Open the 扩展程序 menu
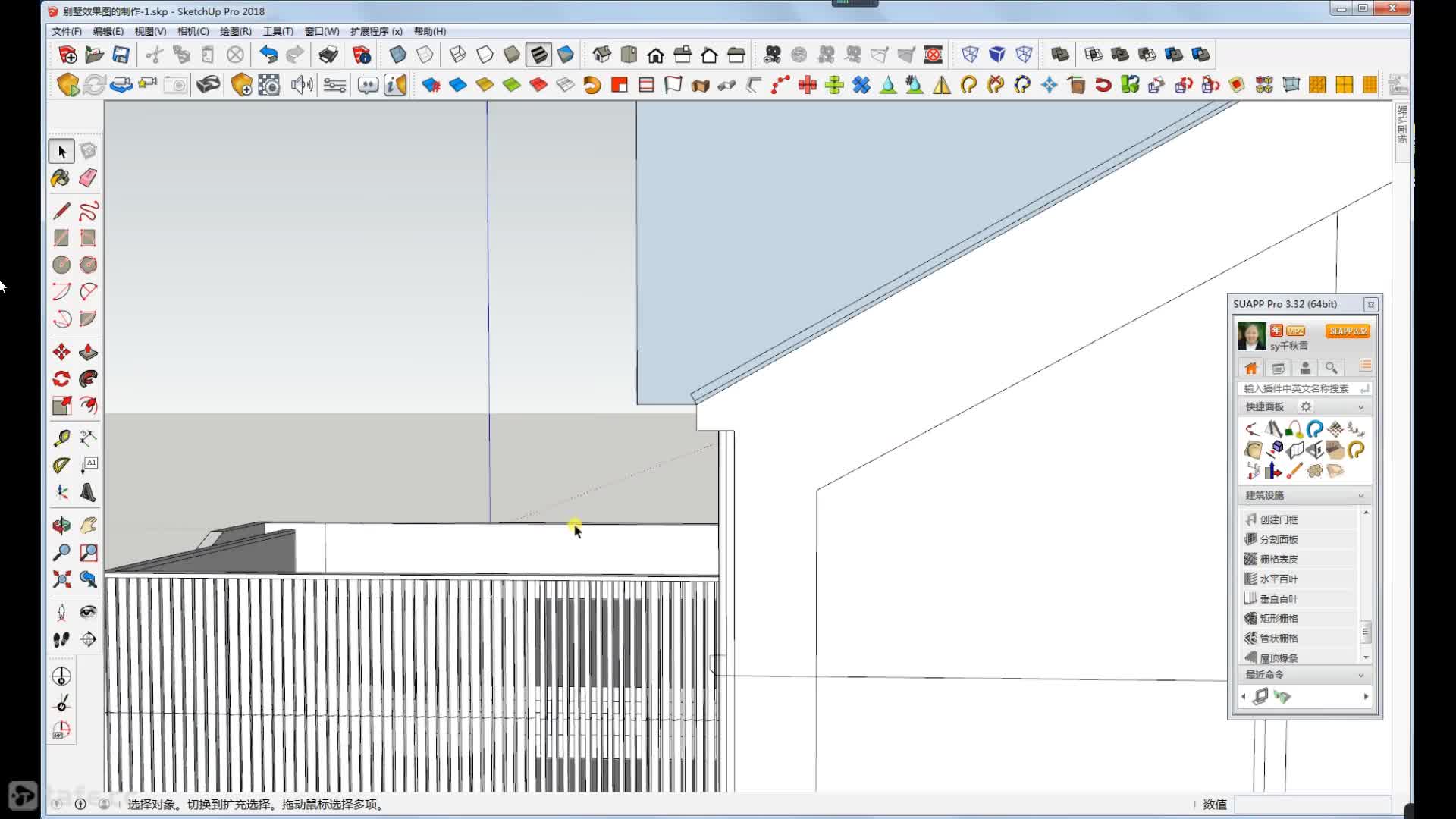The height and width of the screenshot is (819, 1456). [376, 31]
